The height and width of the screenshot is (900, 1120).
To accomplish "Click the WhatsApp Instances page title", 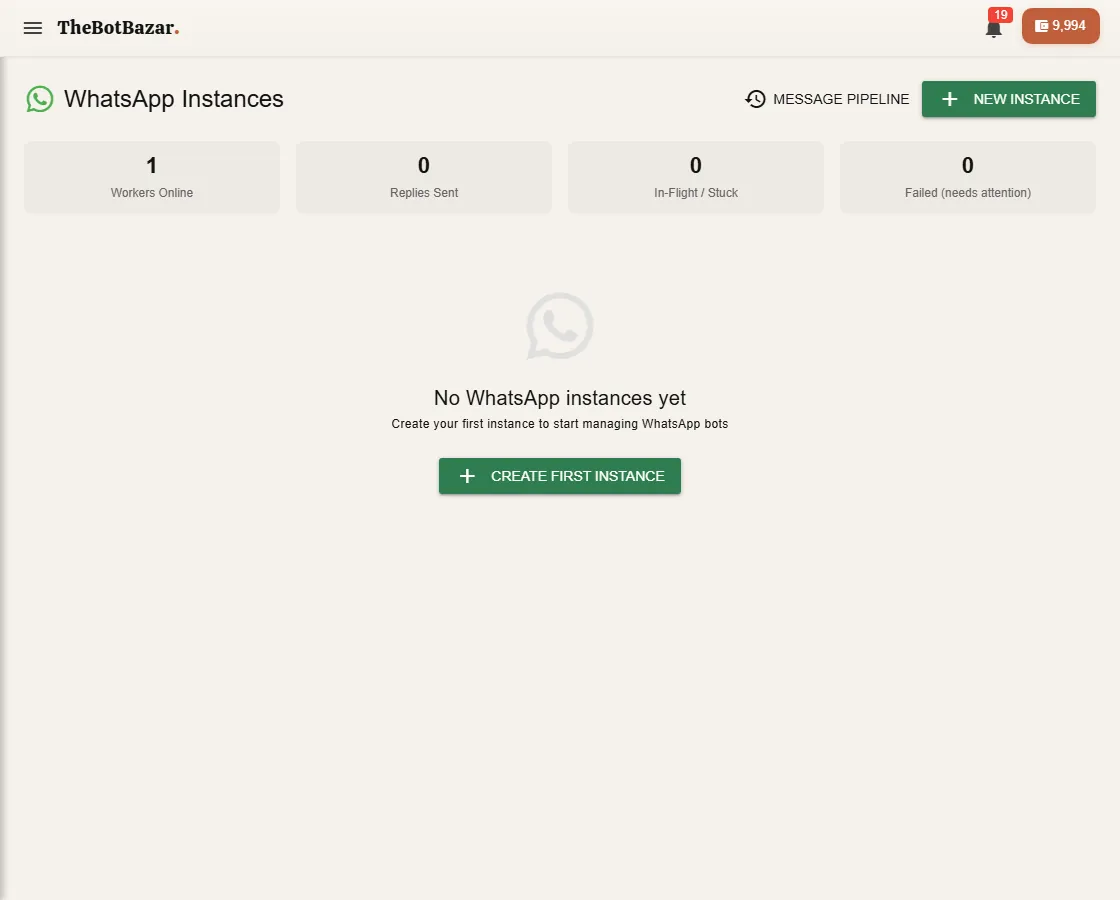I will [174, 99].
